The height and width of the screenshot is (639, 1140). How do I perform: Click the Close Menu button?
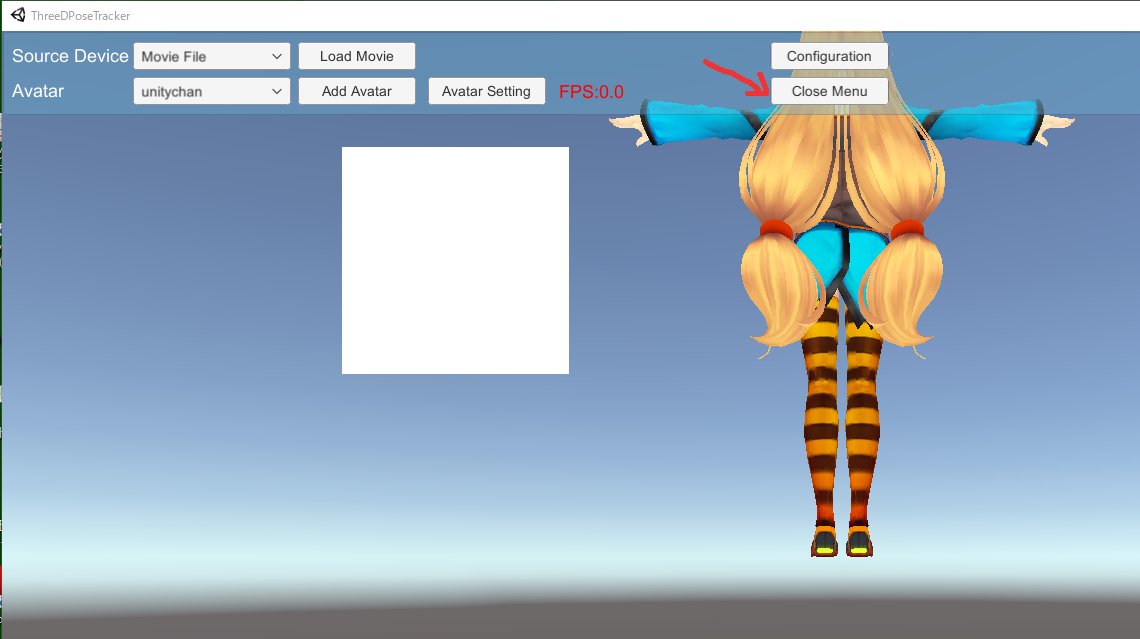click(x=829, y=91)
